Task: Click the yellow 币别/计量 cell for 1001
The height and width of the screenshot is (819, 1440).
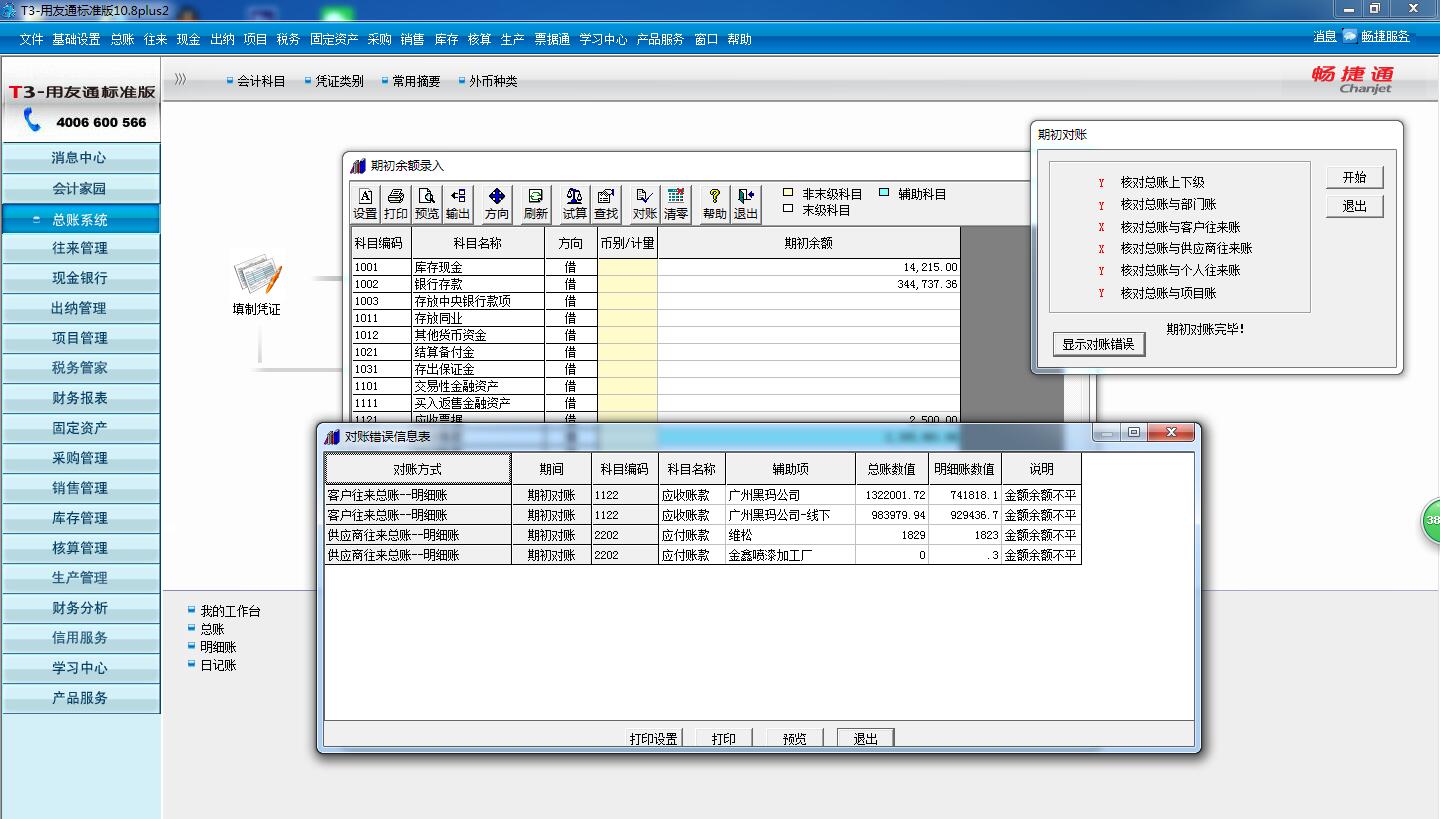Action: pos(628,267)
